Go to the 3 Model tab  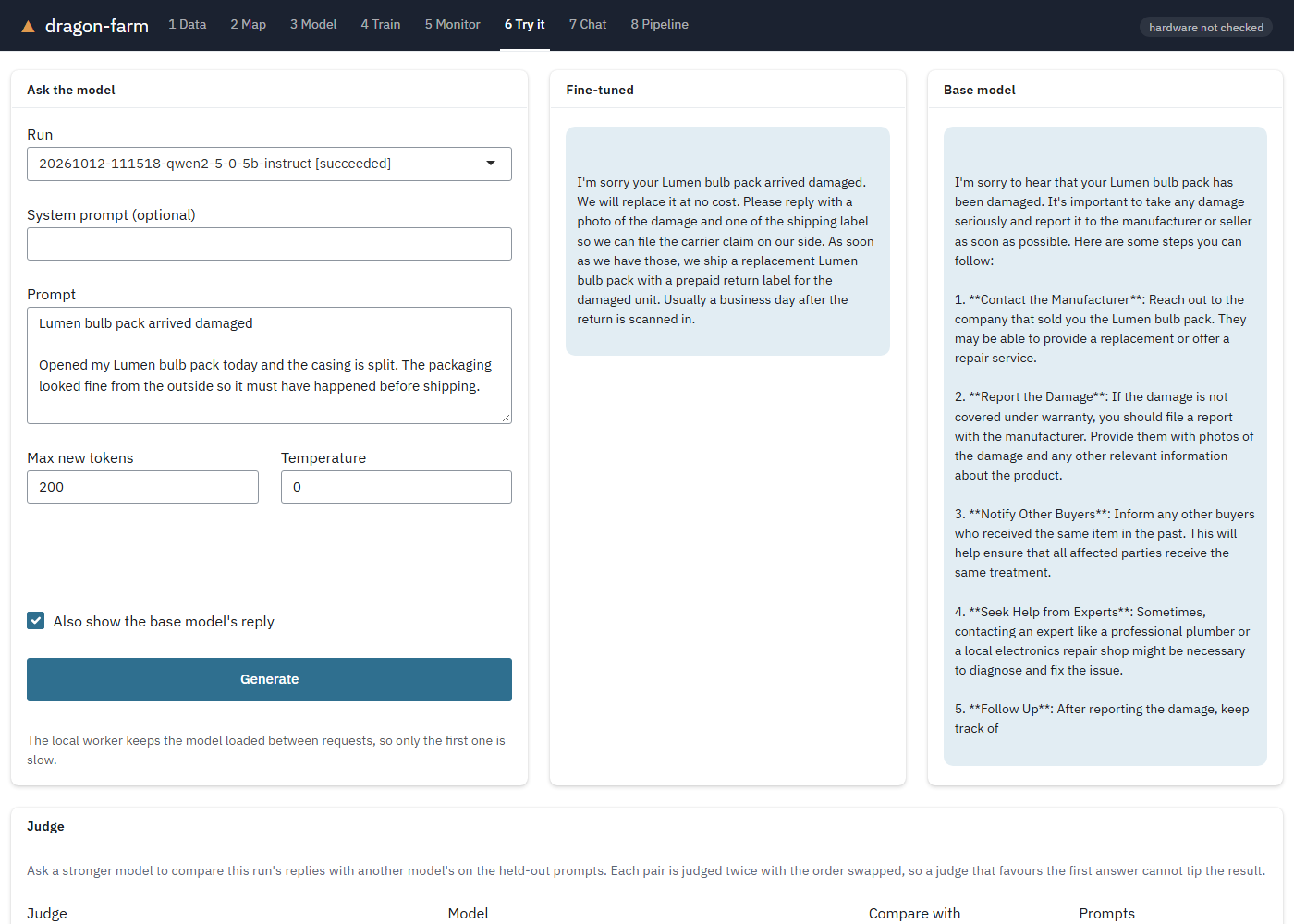(x=313, y=24)
